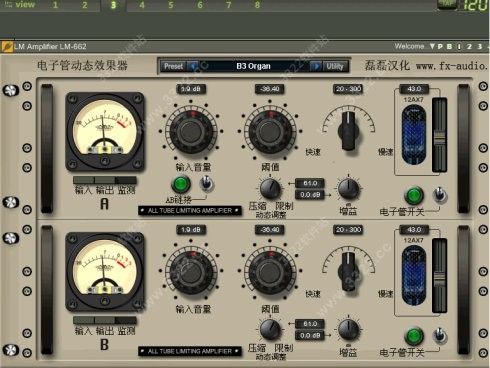
Task: Click the 120 tempo display
Action: [475, 5]
